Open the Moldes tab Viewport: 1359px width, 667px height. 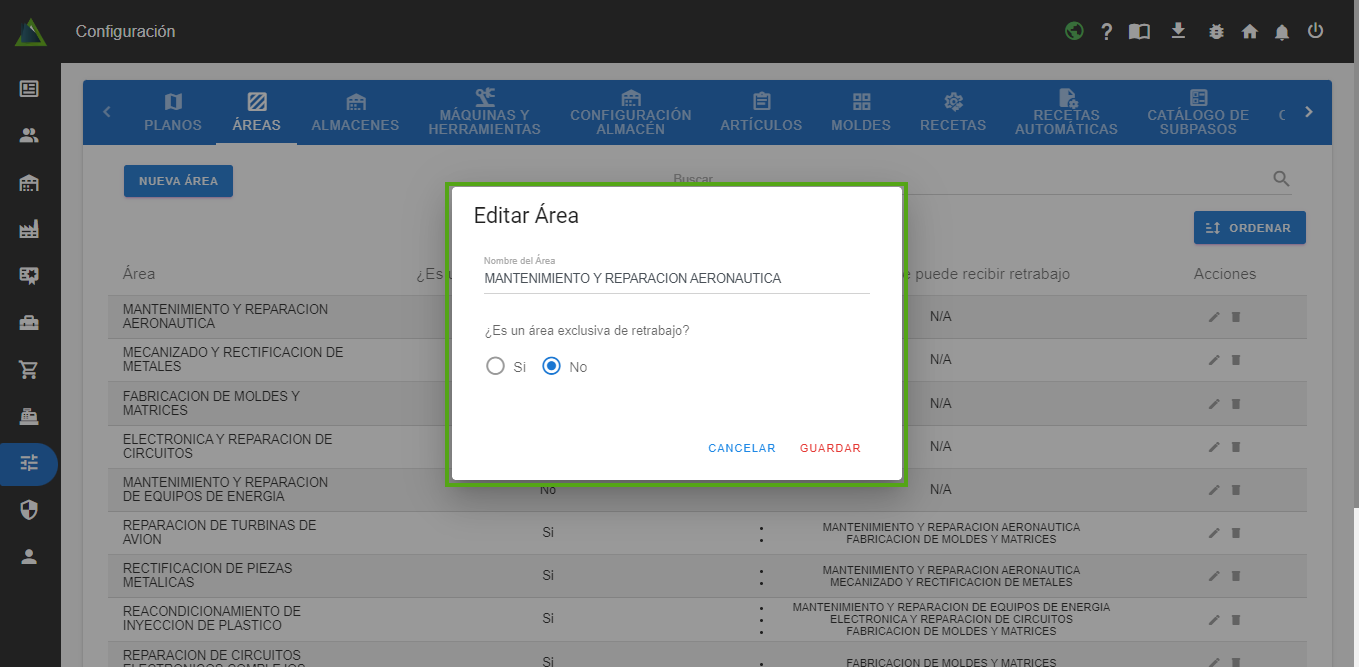tap(861, 113)
